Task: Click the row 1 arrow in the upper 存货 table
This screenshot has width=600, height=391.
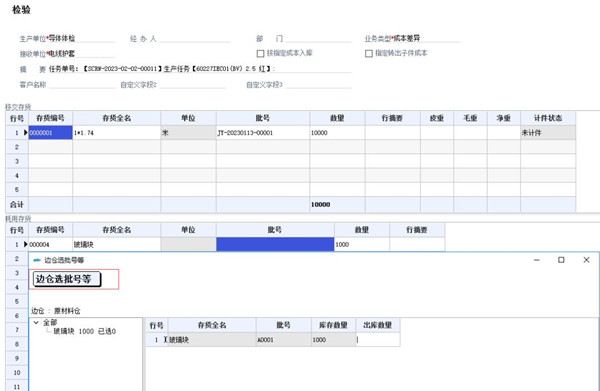Action: (26, 132)
